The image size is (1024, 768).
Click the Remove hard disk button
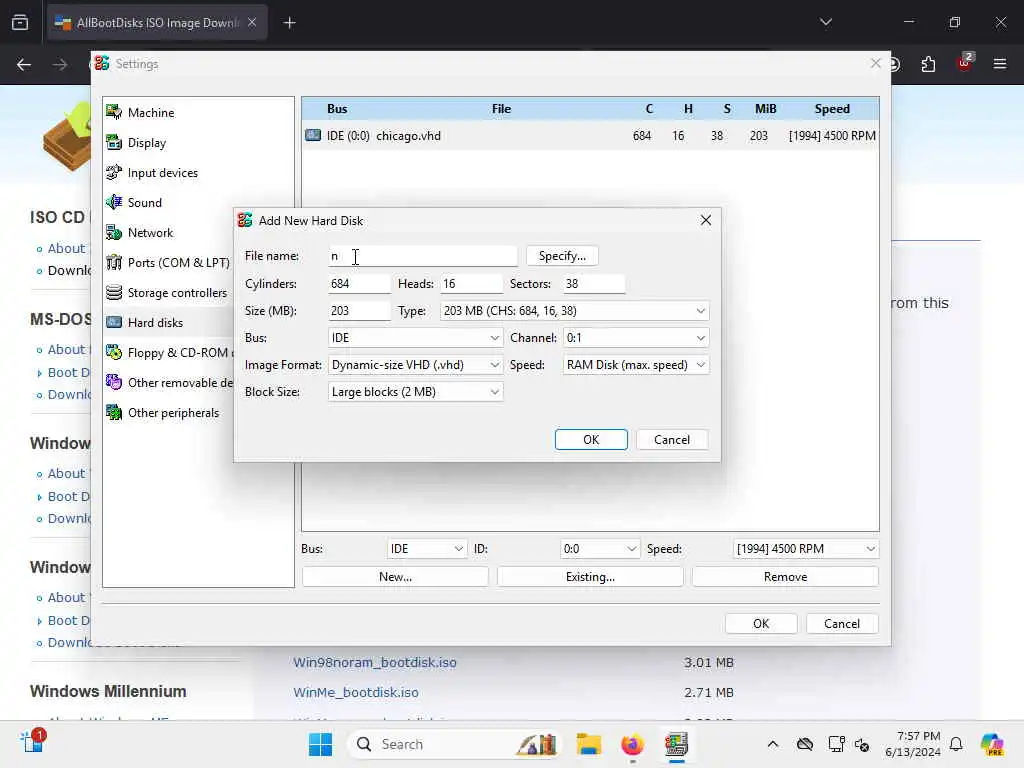point(786,577)
